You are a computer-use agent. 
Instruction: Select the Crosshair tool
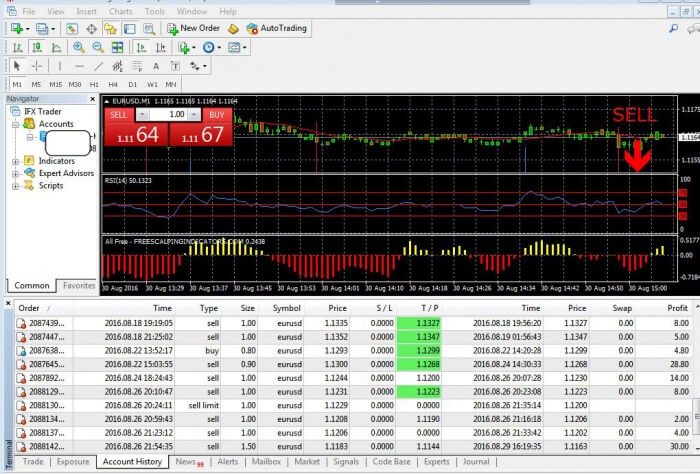[38, 66]
